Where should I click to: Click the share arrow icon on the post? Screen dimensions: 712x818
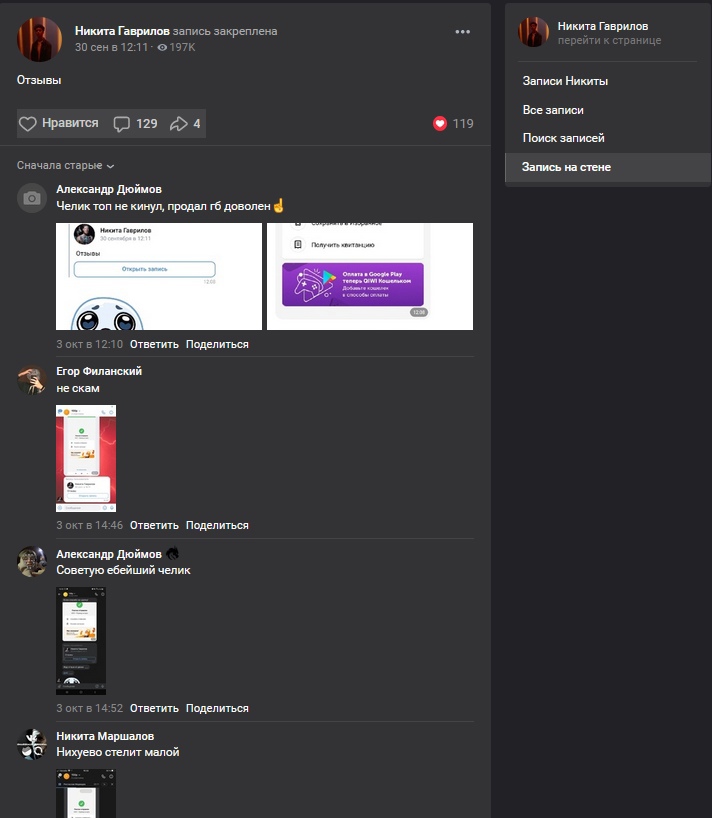tap(179, 124)
